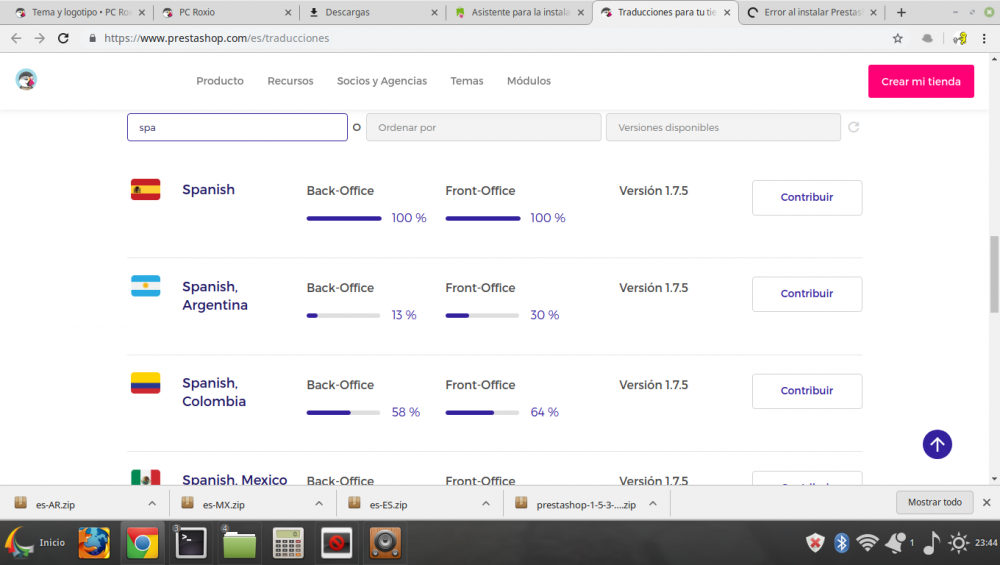Open the Wi-Fi network tray icon
Image resolution: width=1000 pixels, height=565 pixels.
tap(867, 543)
